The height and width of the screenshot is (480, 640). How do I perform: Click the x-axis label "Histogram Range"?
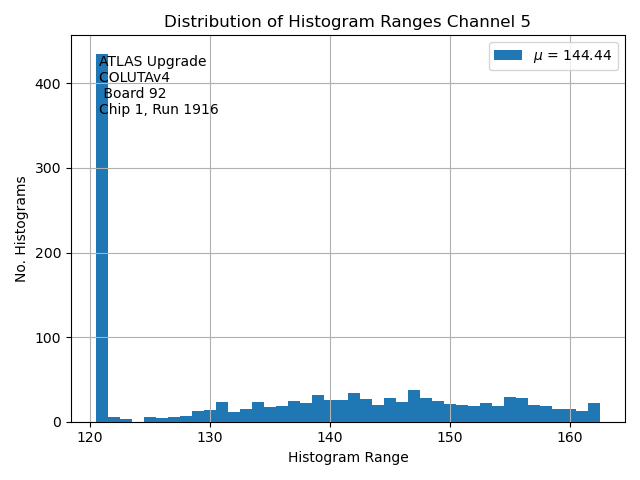pos(348,458)
